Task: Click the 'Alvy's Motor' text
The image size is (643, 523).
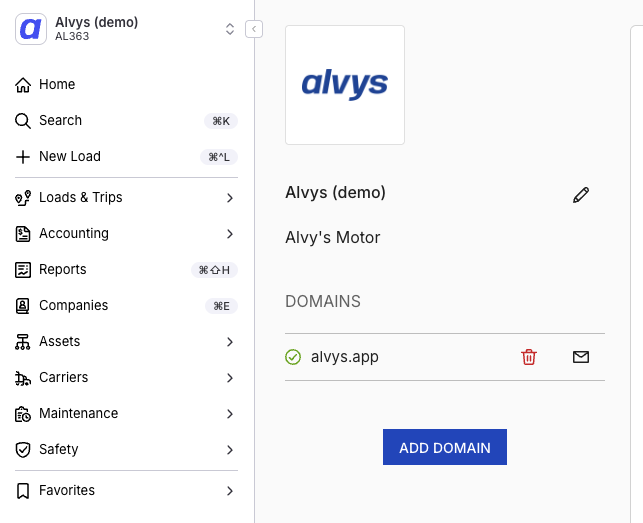Action: click(333, 238)
